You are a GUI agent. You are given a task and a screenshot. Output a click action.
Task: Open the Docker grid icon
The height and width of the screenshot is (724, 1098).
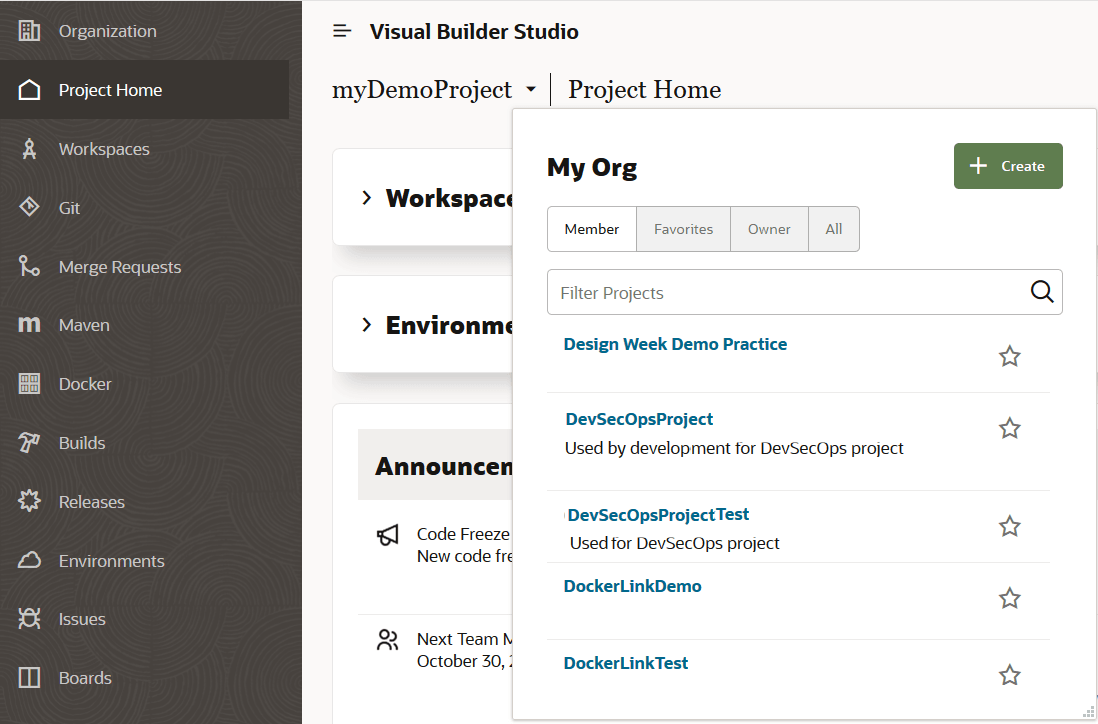(x=29, y=384)
